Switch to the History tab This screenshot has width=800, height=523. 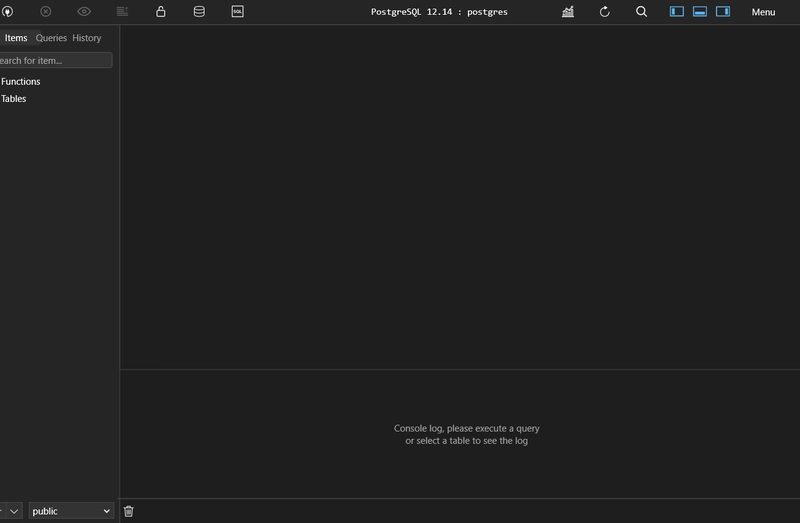tap(87, 38)
